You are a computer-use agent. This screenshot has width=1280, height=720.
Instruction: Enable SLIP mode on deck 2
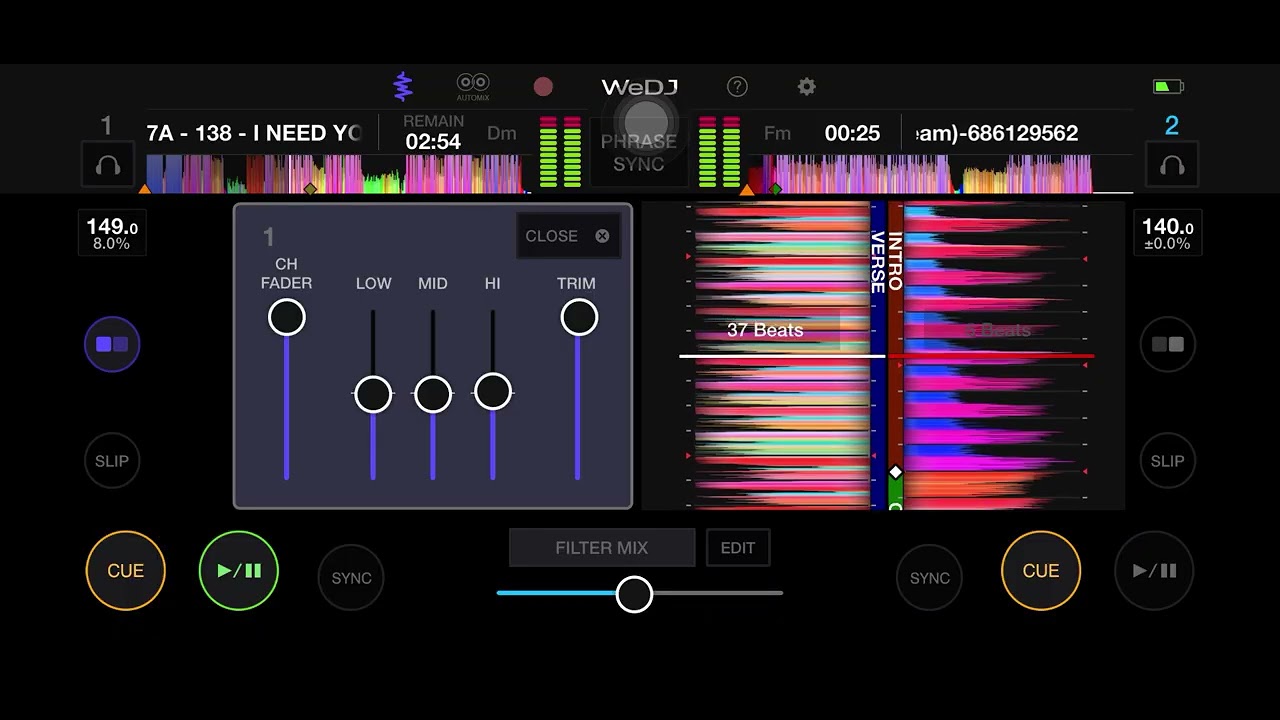point(1168,461)
